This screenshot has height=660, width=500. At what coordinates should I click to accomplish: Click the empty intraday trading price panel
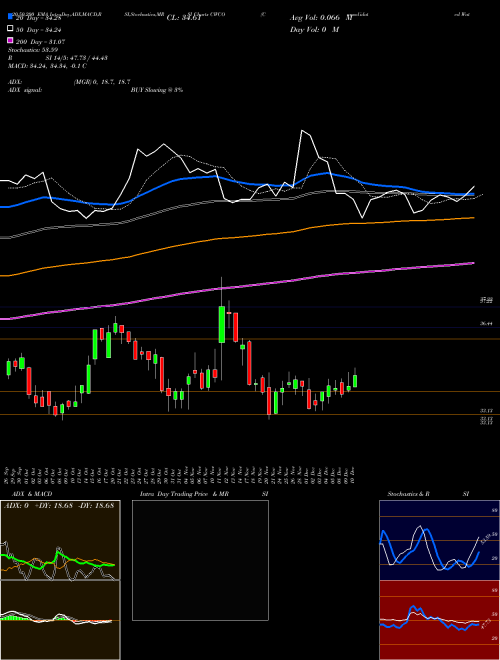pyautogui.click(x=200, y=560)
